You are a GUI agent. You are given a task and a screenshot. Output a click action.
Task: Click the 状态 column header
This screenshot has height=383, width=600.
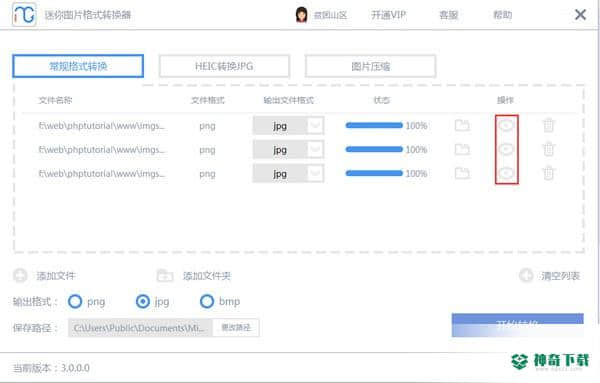pos(382,100)
